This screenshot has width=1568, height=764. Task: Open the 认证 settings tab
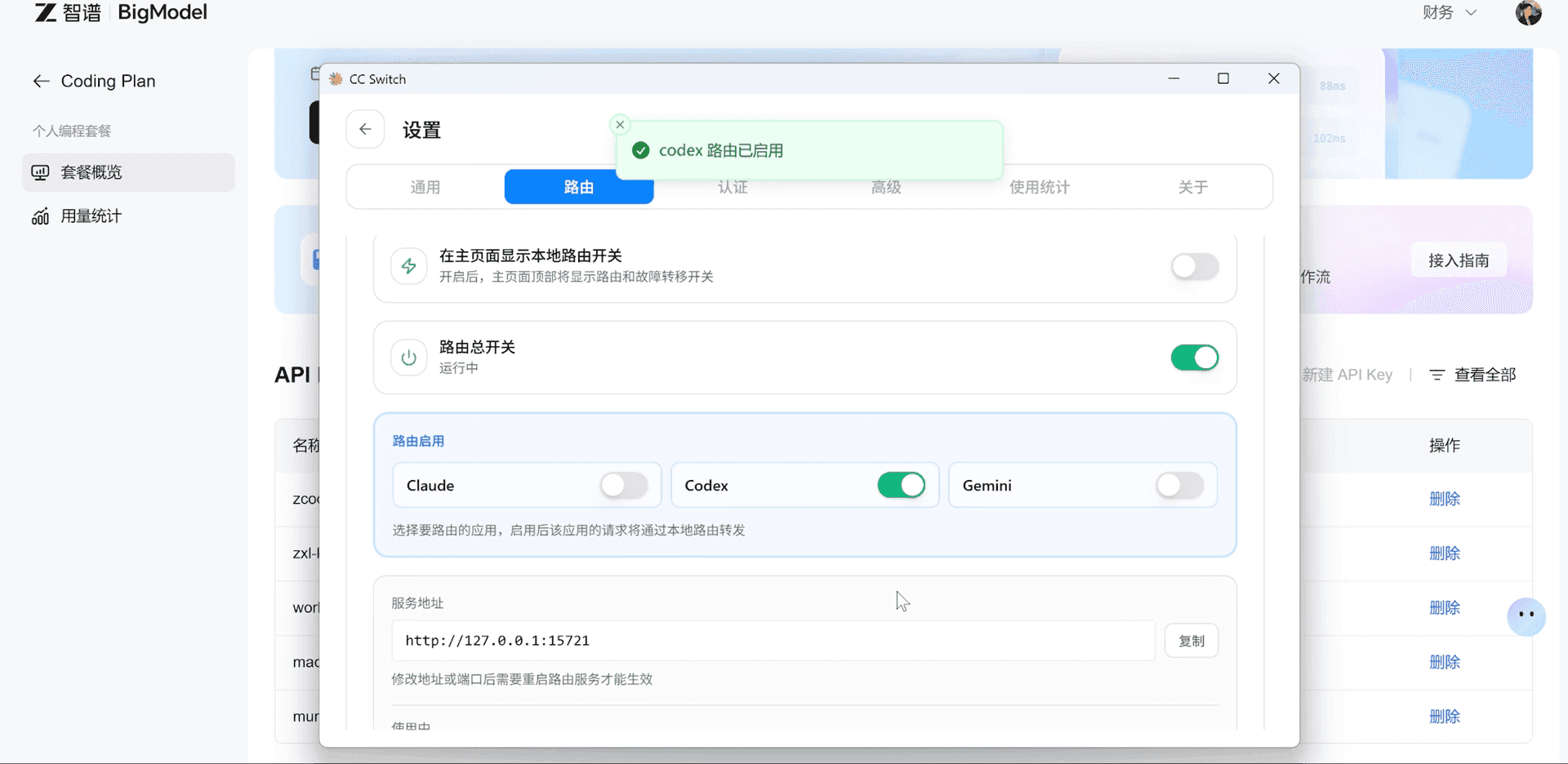(x=733, y=187)
